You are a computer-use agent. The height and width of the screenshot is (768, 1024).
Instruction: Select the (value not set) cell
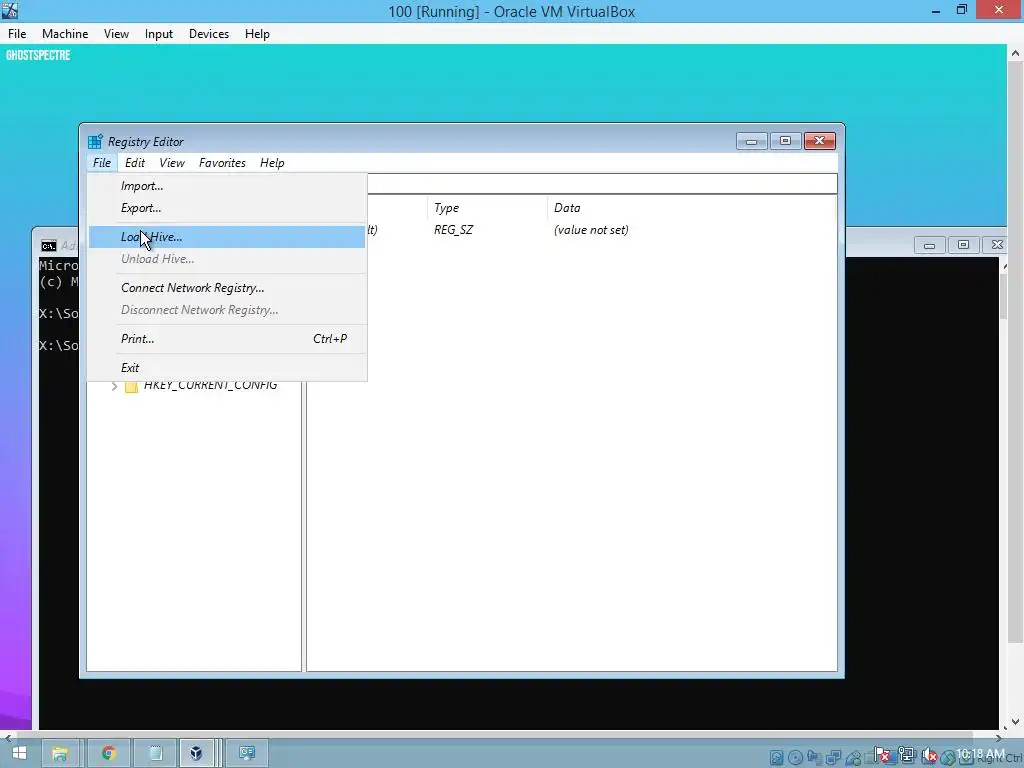click(x=591, y=230)
